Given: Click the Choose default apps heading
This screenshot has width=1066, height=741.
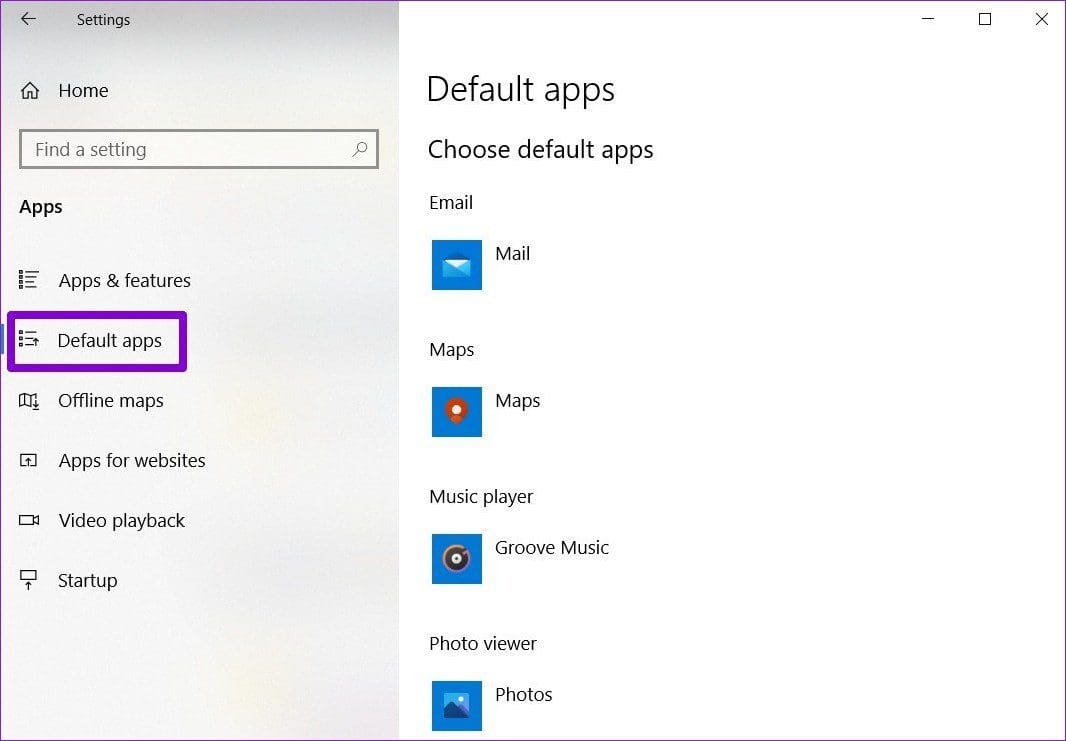Looking at the screenshot, I should [540, 150].
